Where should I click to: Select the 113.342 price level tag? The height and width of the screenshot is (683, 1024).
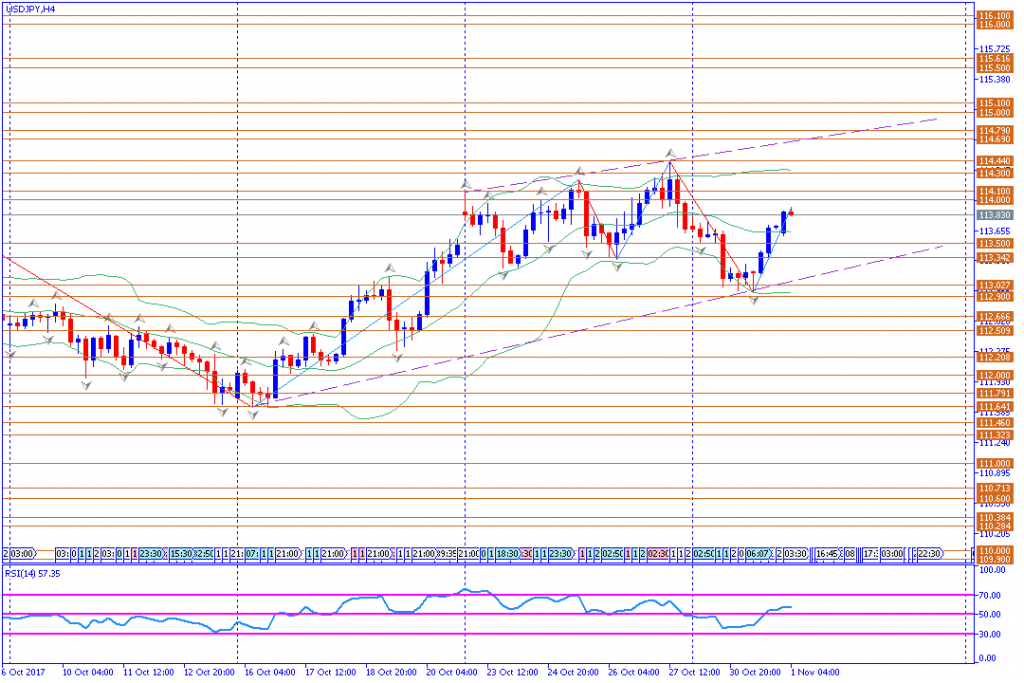click(x=993, y=257)
